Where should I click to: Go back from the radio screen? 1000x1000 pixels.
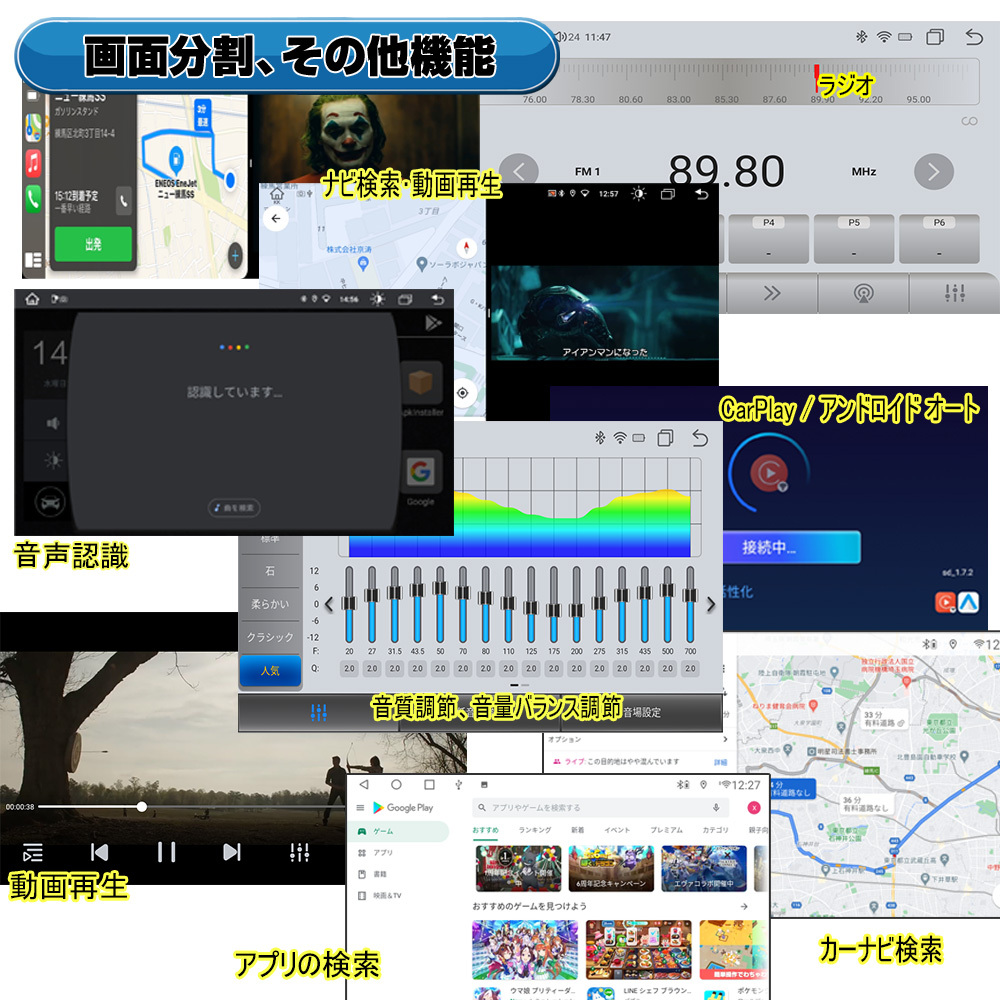[974, 37]
